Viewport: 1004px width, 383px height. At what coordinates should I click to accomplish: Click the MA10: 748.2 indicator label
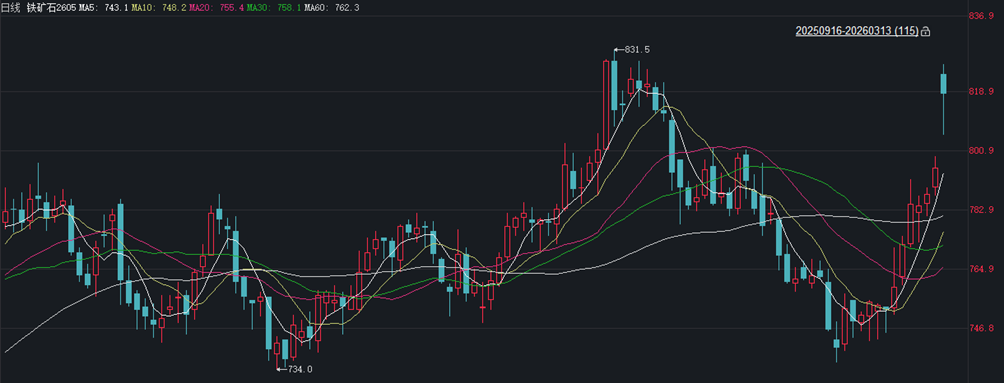(159, 8)
